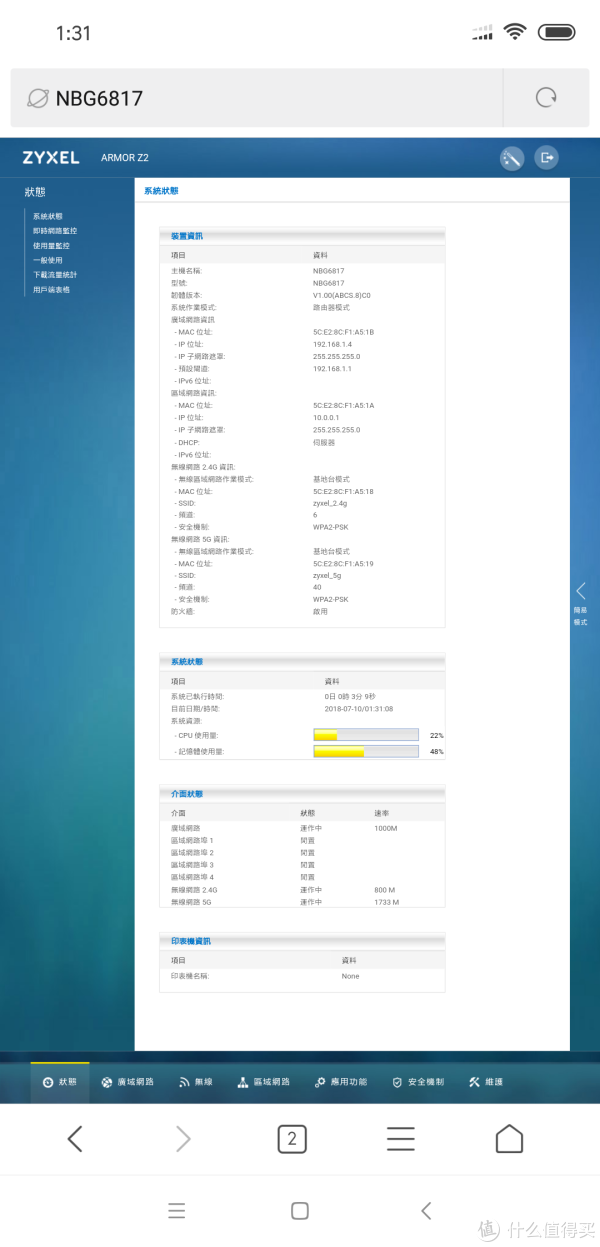Click WAN MAC address 5C:E2:8C:F1:A5:1B
600x1247 pixels.
pos(343,332)
